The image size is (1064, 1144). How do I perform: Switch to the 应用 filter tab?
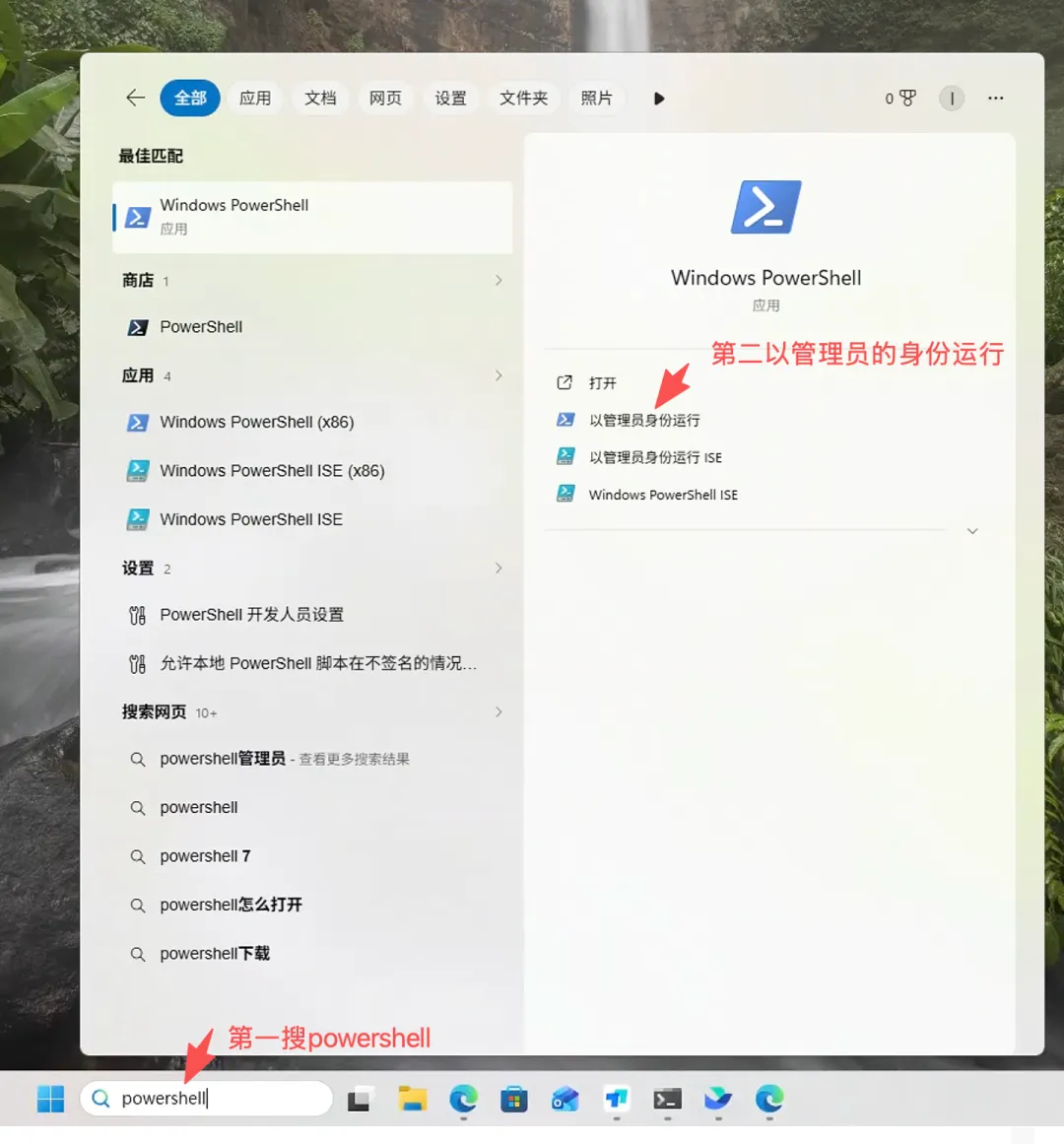tap(255, 98)
